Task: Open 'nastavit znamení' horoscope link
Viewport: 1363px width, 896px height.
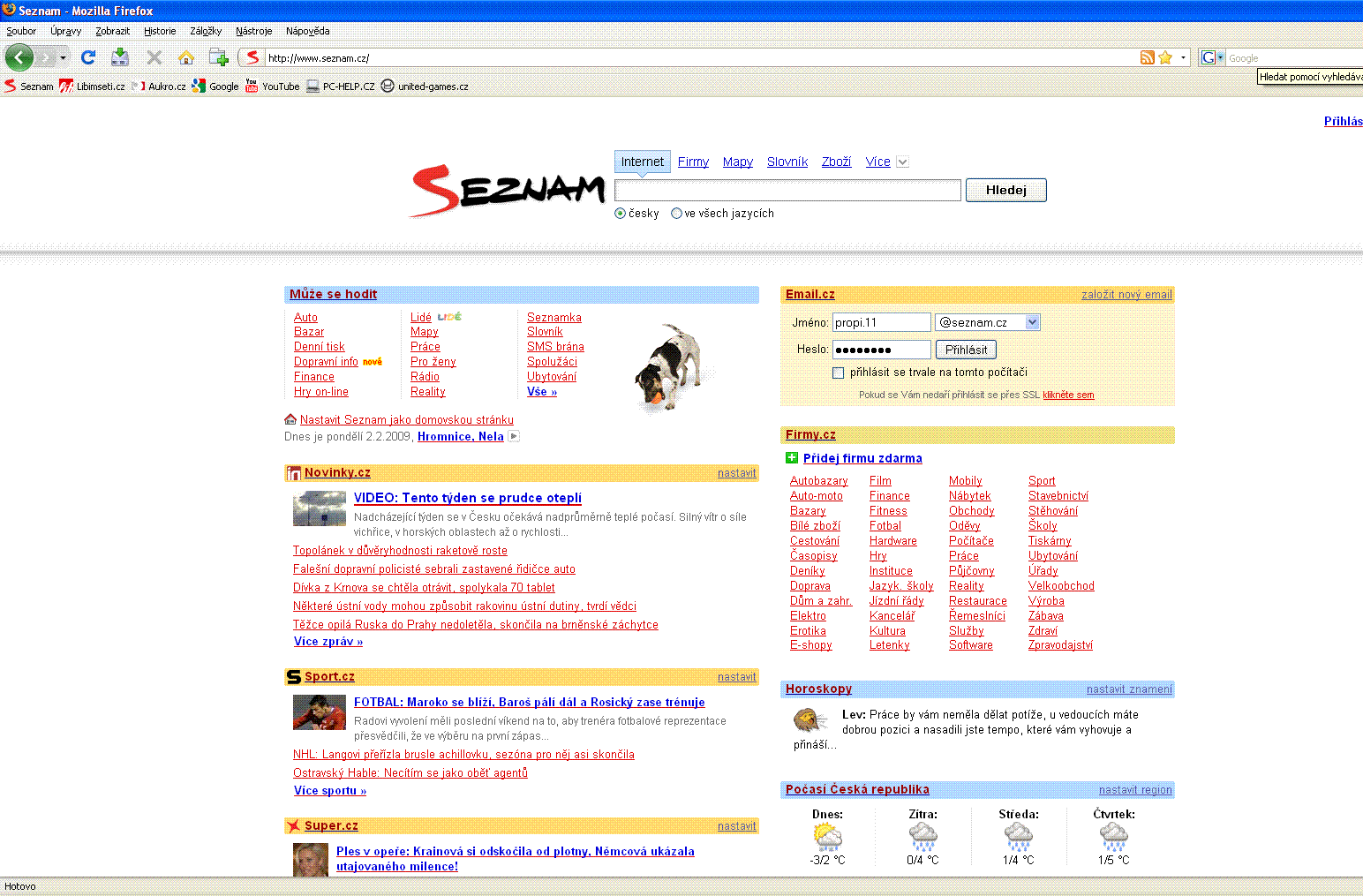Action: 1129,689
